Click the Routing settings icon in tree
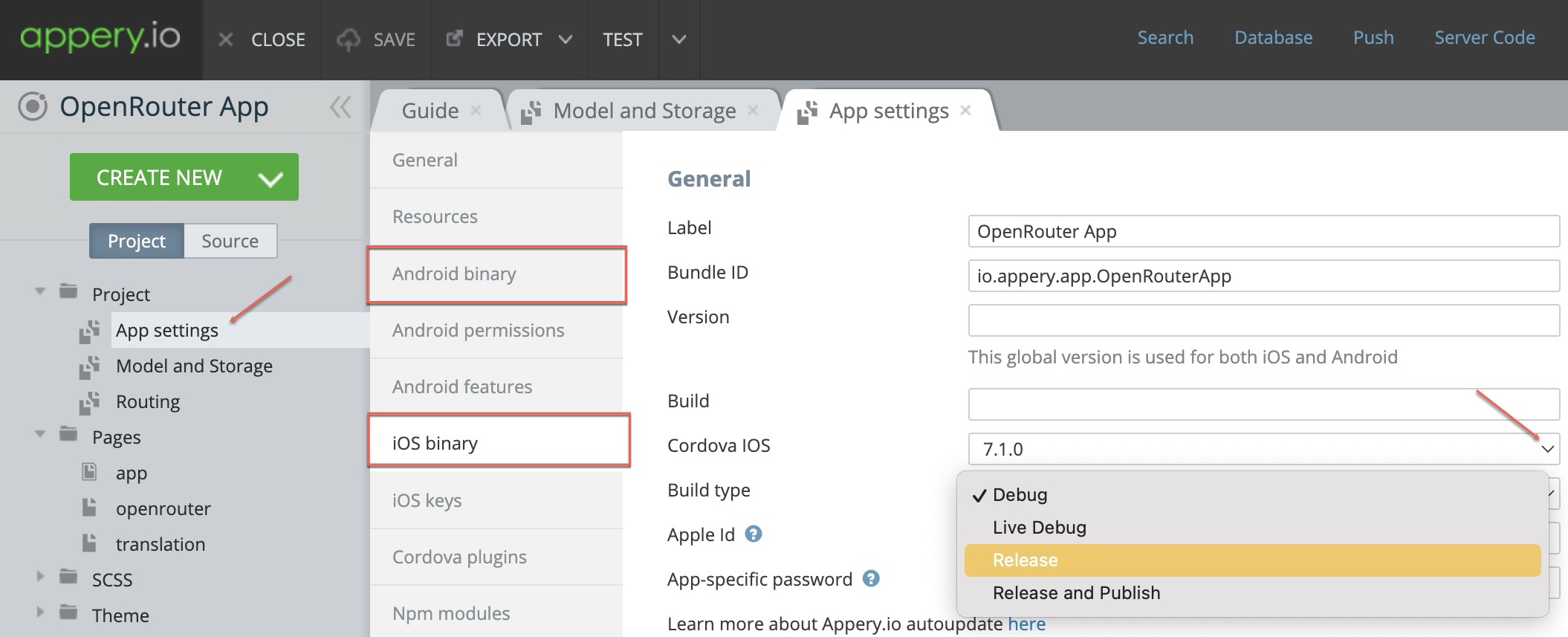Image resolution: width=1568 pixels, height=637 pixels. tap(89, 401)
